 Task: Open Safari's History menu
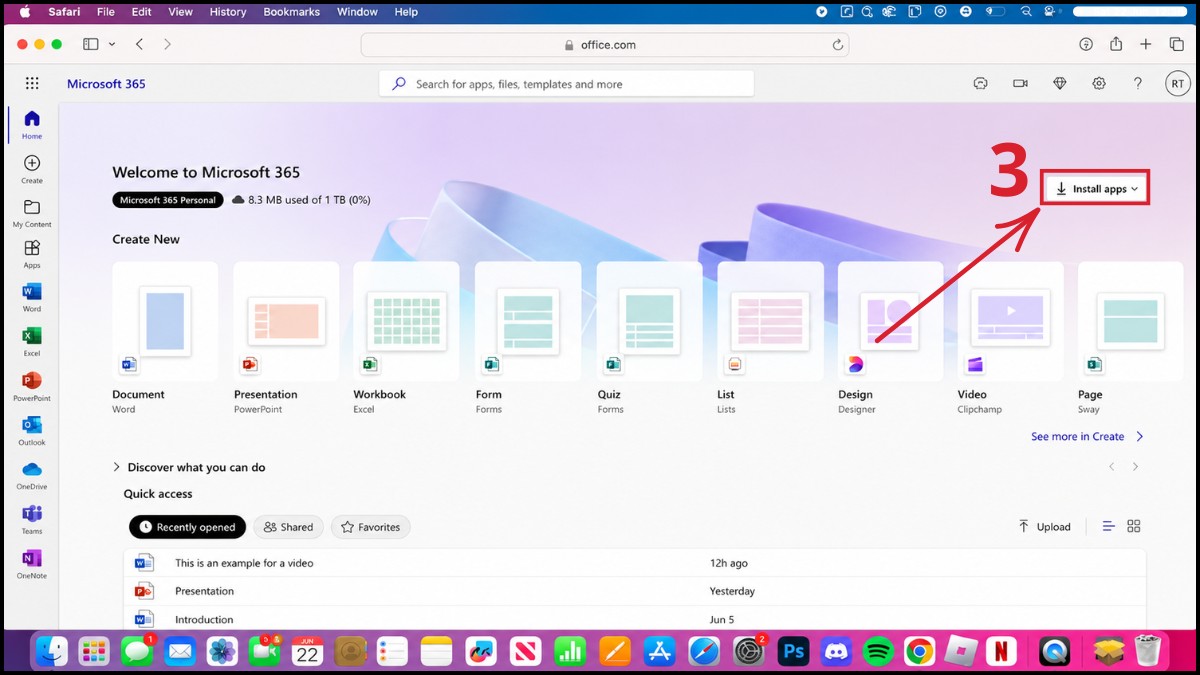click(x=228, y=12)
